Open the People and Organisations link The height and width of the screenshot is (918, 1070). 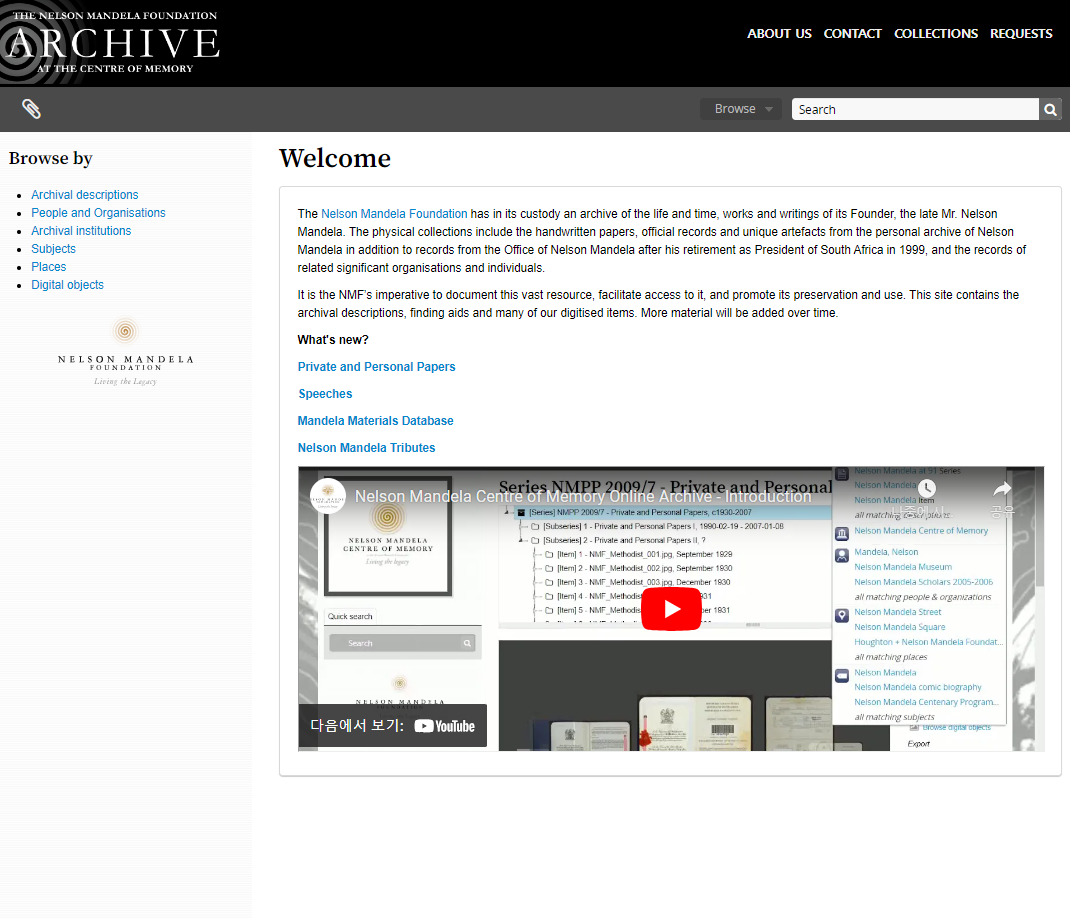click(x=98, y=213)
